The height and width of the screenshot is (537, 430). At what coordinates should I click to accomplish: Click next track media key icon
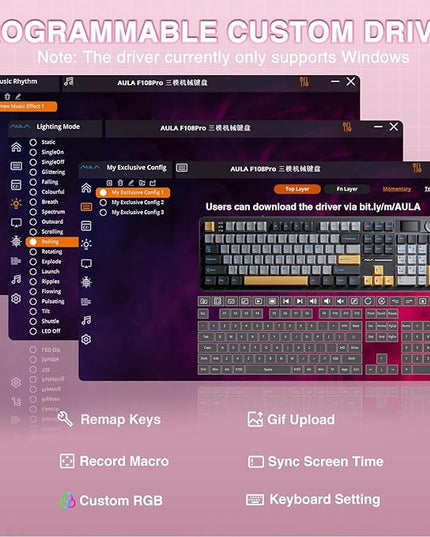click(x=300, y=301)
